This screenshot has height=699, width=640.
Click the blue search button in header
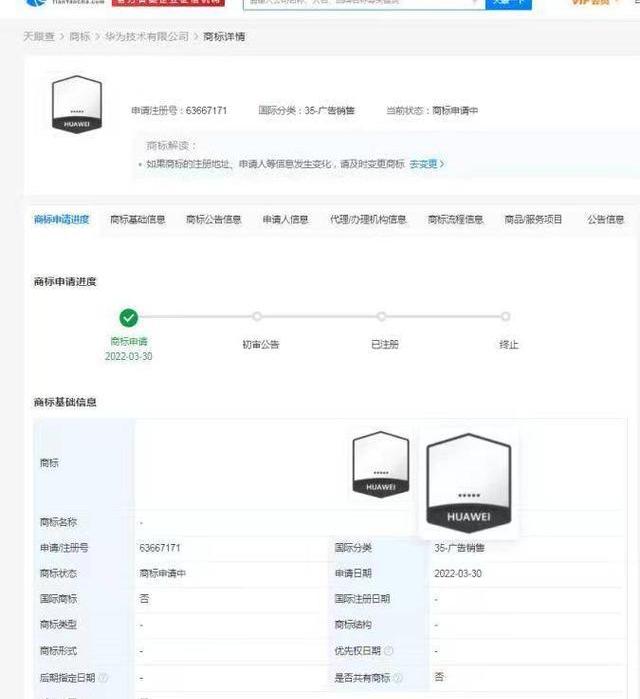tap(508, 3)
